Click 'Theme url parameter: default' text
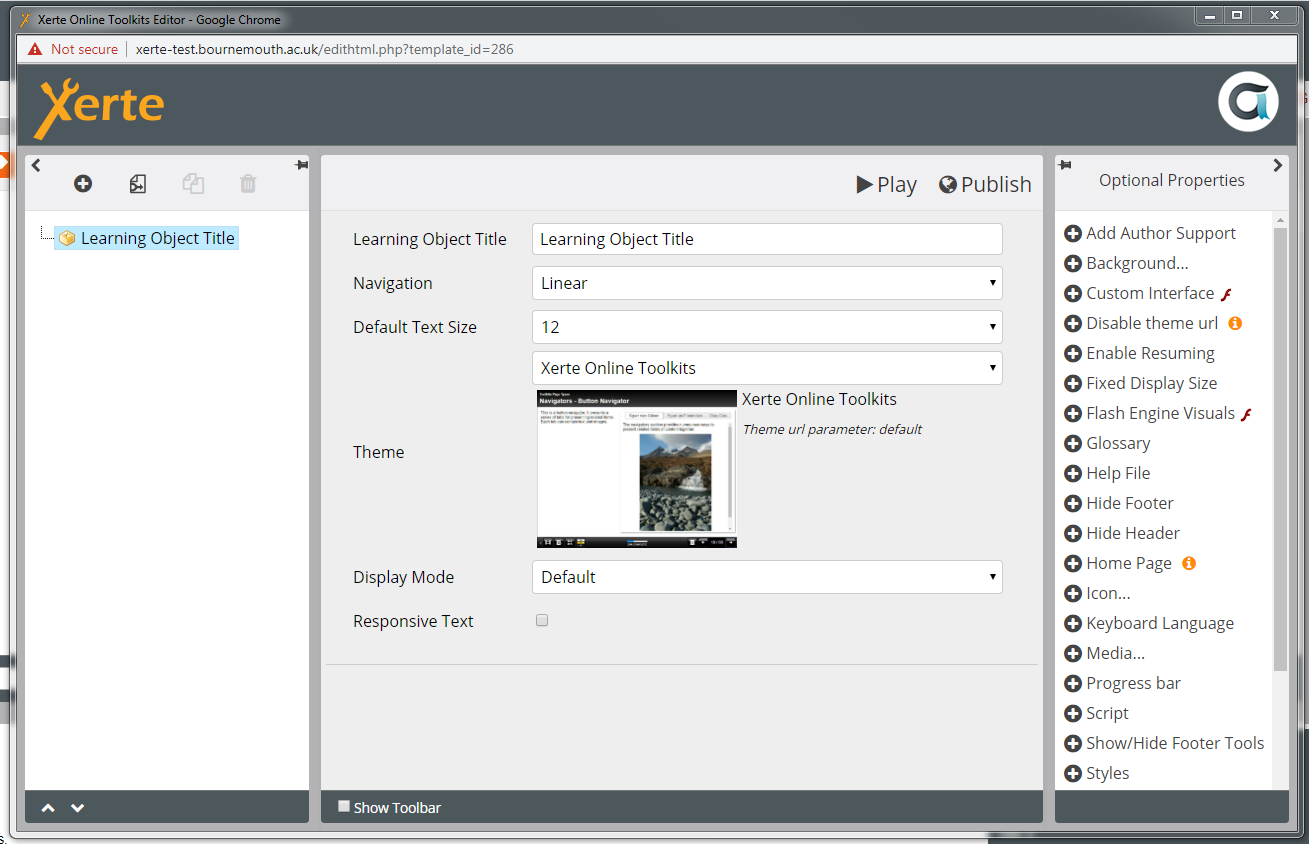The image size is (1309, 844). tap(832, 429)
